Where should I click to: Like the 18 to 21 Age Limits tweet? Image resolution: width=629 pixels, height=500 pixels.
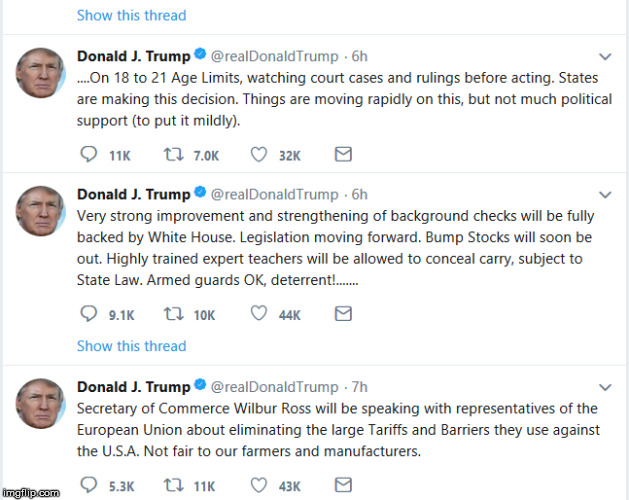pyautogui.click(x=258, y=154)
